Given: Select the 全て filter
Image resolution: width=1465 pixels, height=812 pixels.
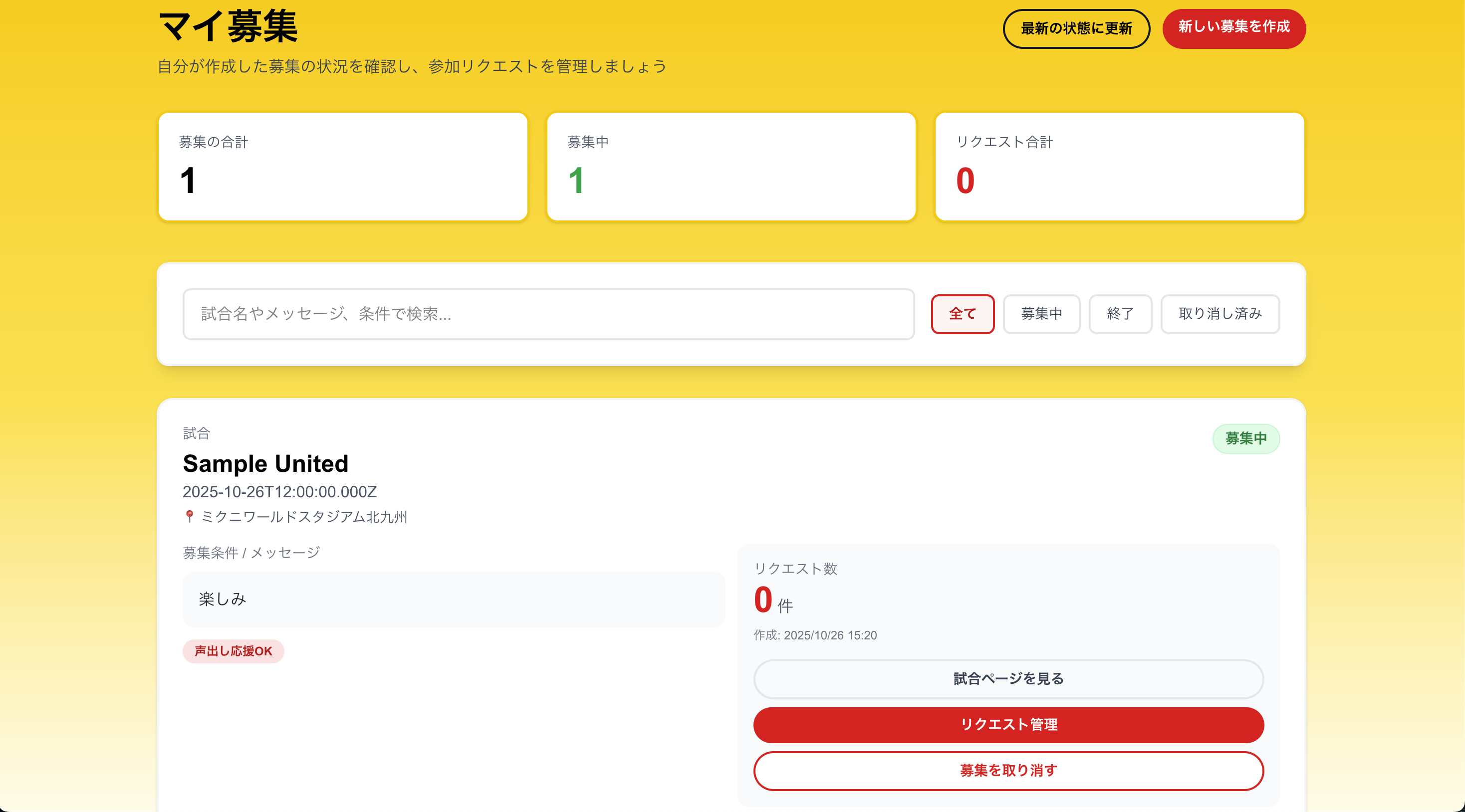Looking at the screenshot, I should click(962, 314).
